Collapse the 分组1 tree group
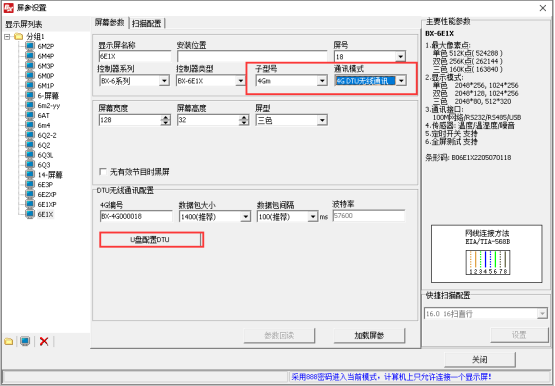Image resolution: width=555 pixels, height=386 pixels. click(x=7, y=36)
